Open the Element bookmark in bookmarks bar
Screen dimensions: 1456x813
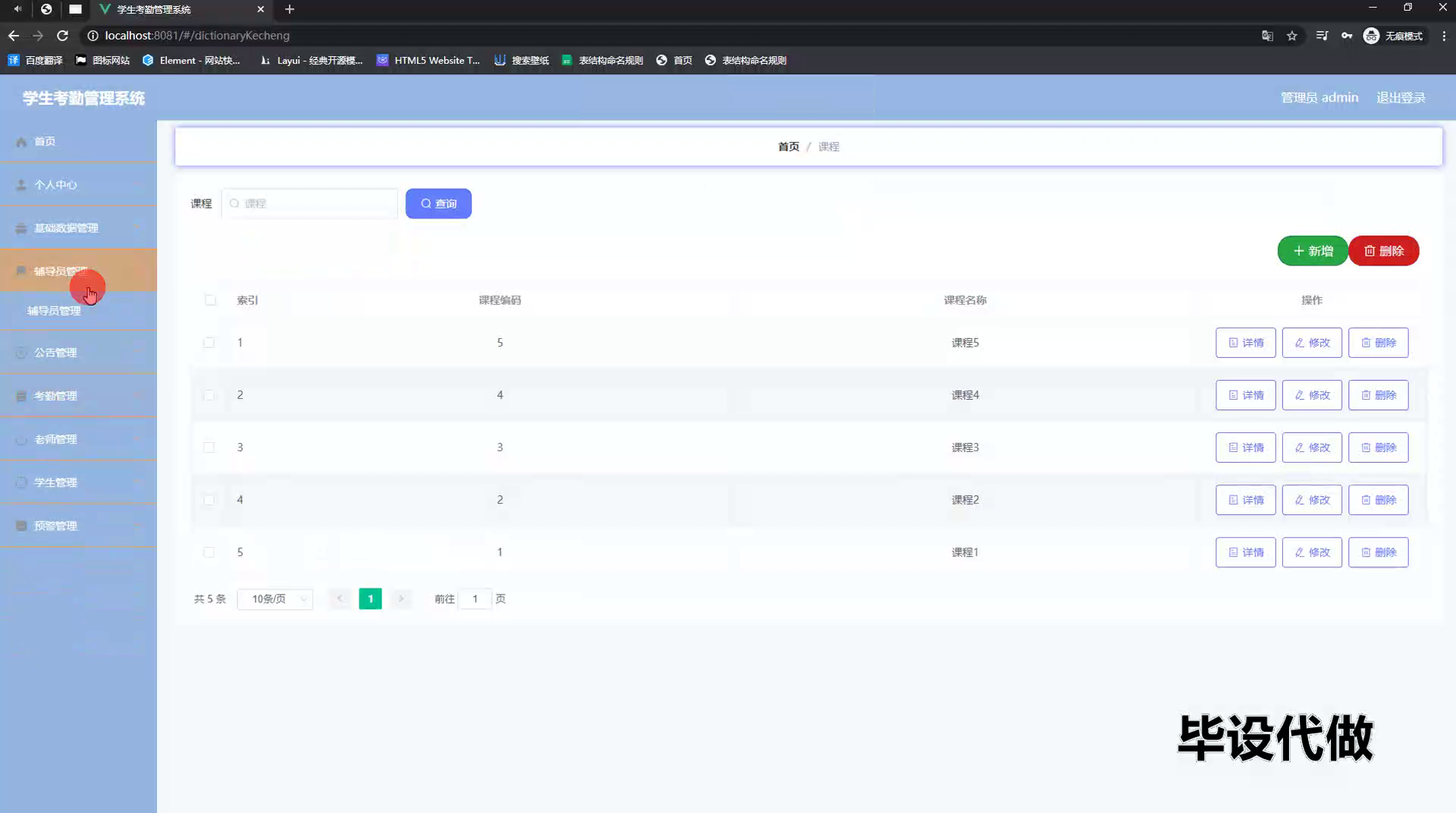191,61
